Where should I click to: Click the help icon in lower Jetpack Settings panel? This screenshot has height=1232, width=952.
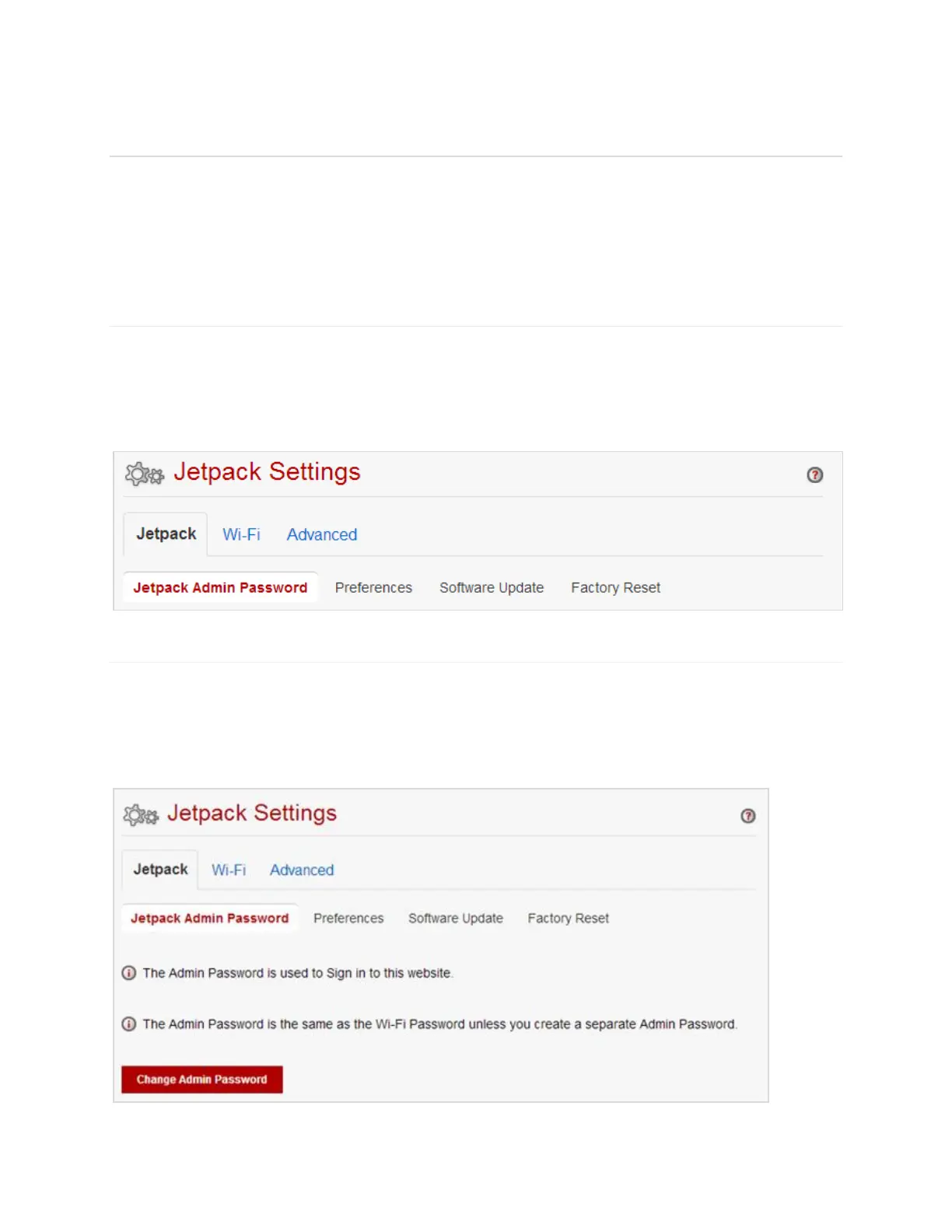[747, 816]
